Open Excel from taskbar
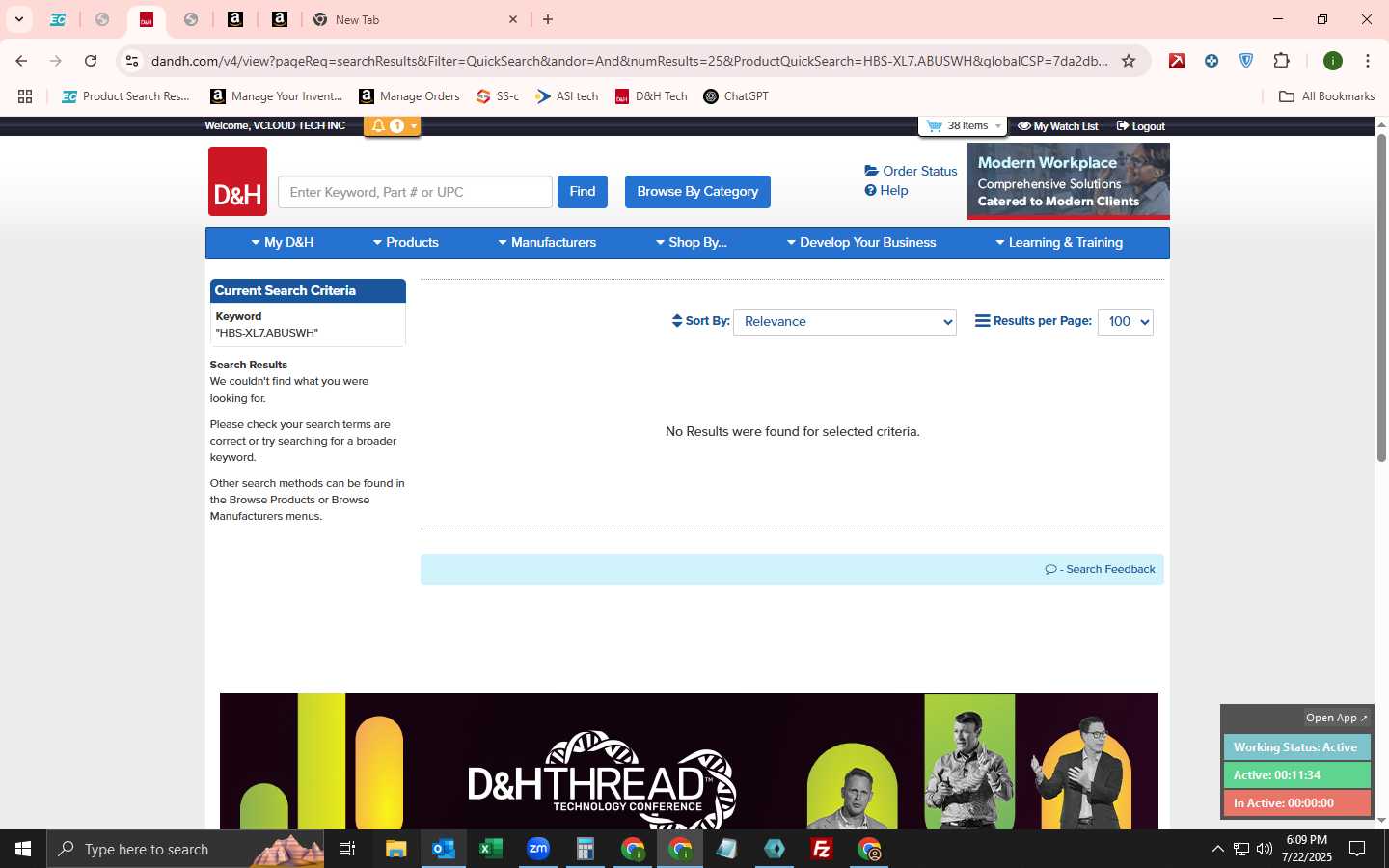1389x868 pixels. pos(490,849)
